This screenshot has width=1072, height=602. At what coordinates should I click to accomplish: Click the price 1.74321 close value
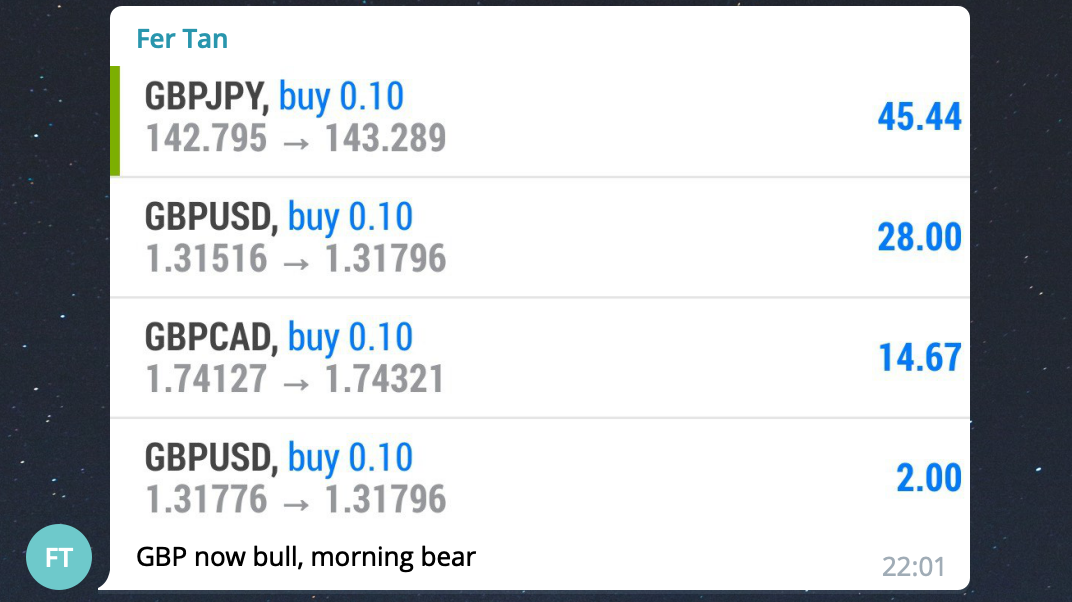tap(384, 379)
